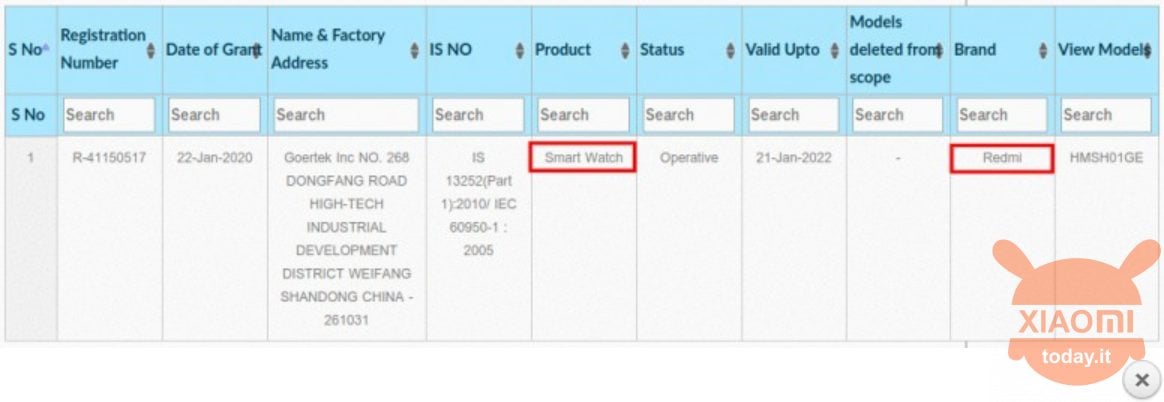Sort by Valid Upto column

click(x=835, y=50)
